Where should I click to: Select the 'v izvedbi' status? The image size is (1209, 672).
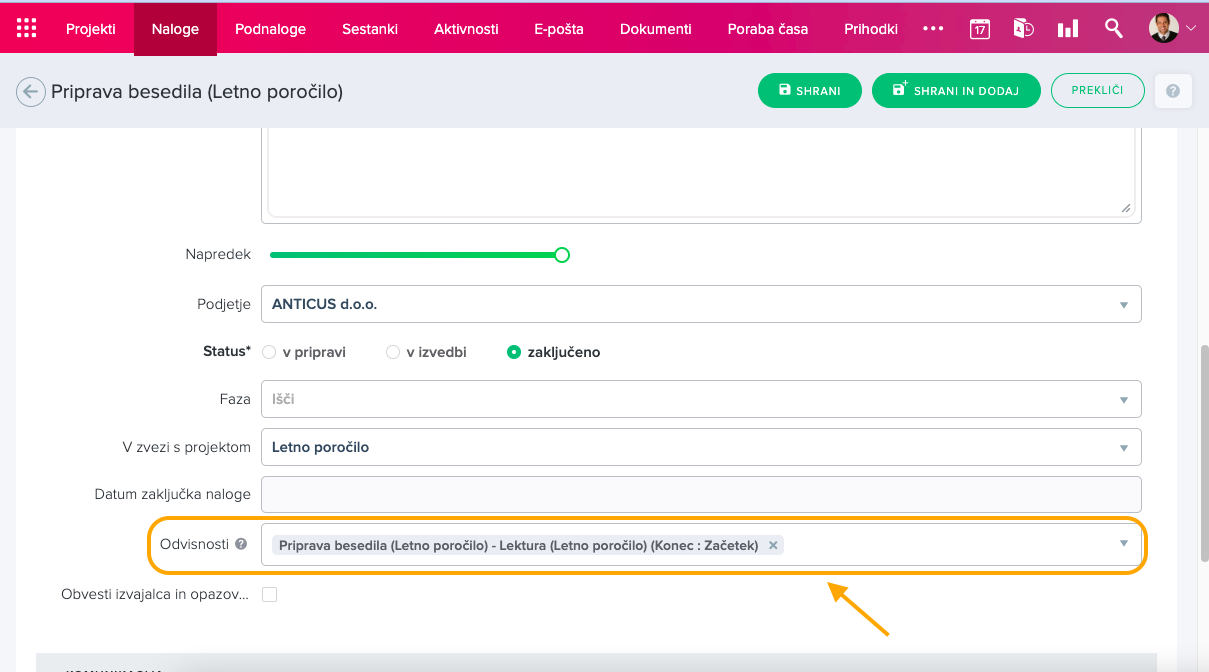click(393, 352)
